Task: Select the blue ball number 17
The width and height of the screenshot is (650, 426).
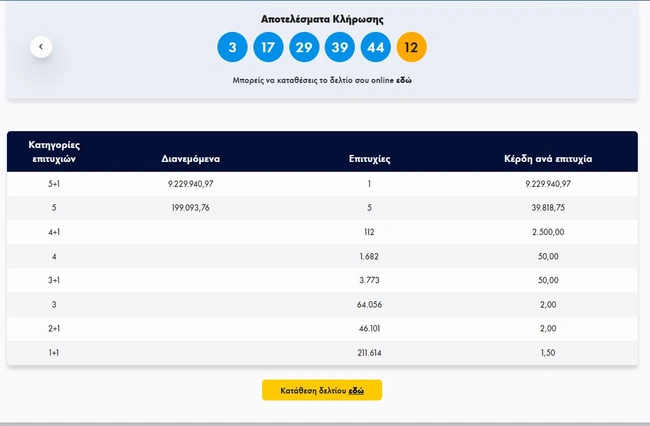Action: point(267,47)
